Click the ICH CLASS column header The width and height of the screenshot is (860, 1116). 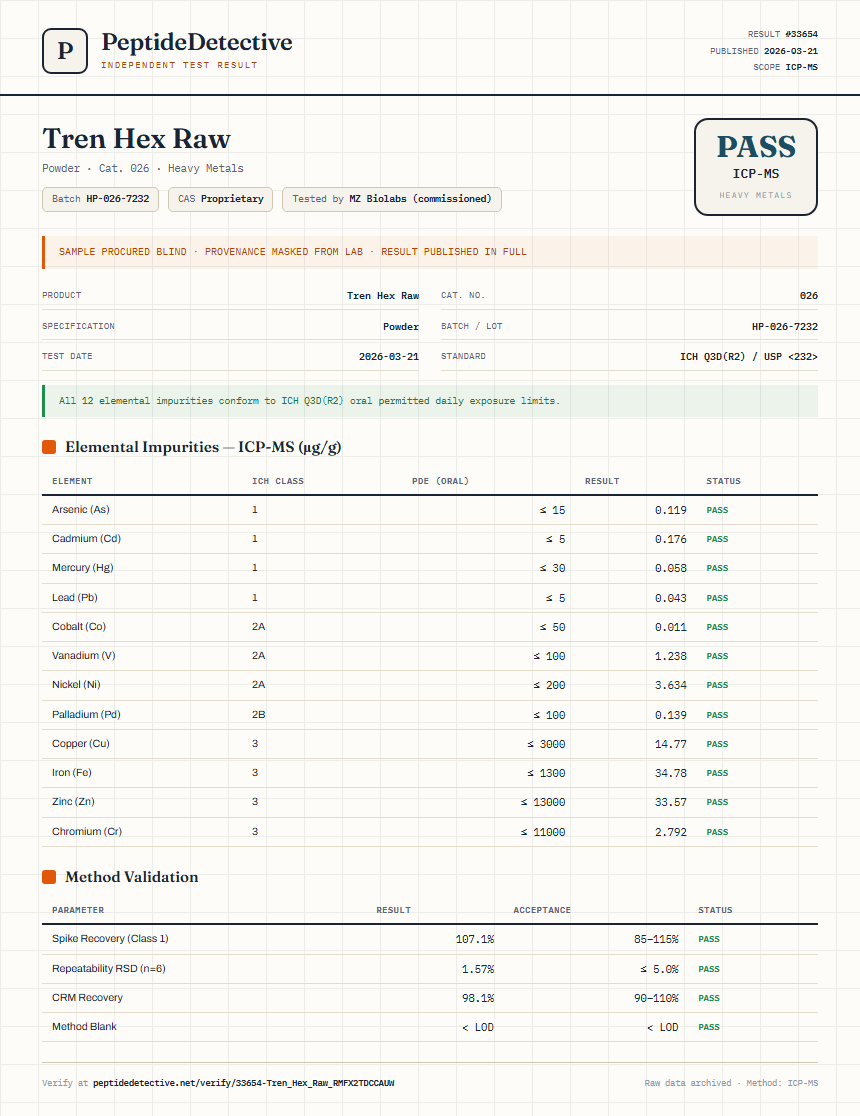pyautogui.click(x=278, y=481)
